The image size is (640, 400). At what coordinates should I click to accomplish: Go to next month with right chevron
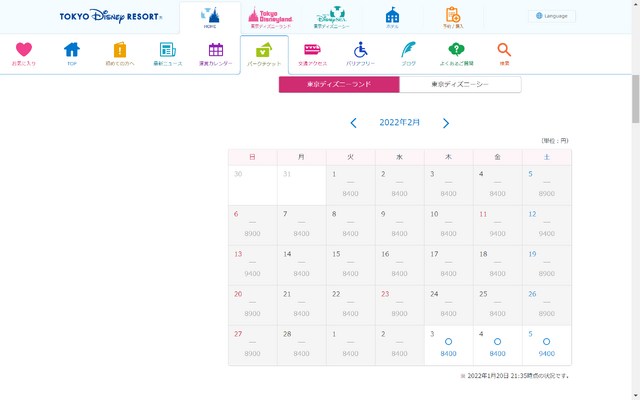point(446,123)
